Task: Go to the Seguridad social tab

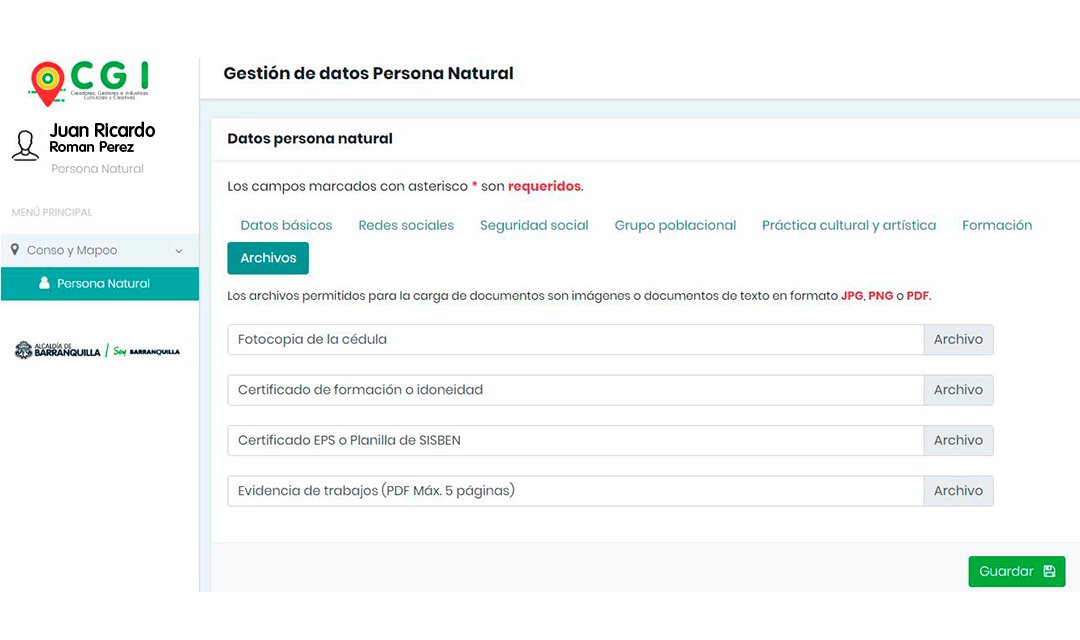Action: click(x=534, y=225)
